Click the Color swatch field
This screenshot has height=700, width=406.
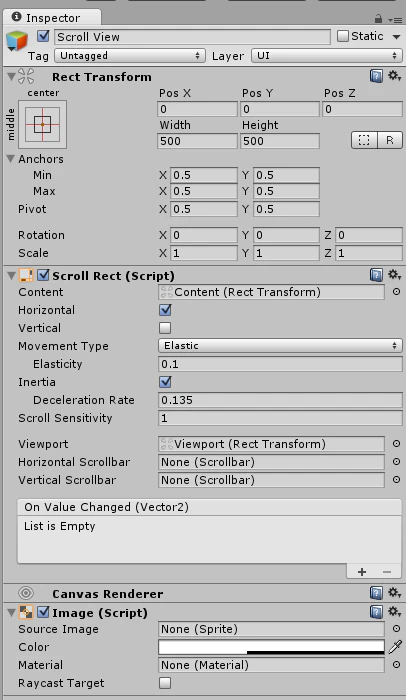point(271,647)
